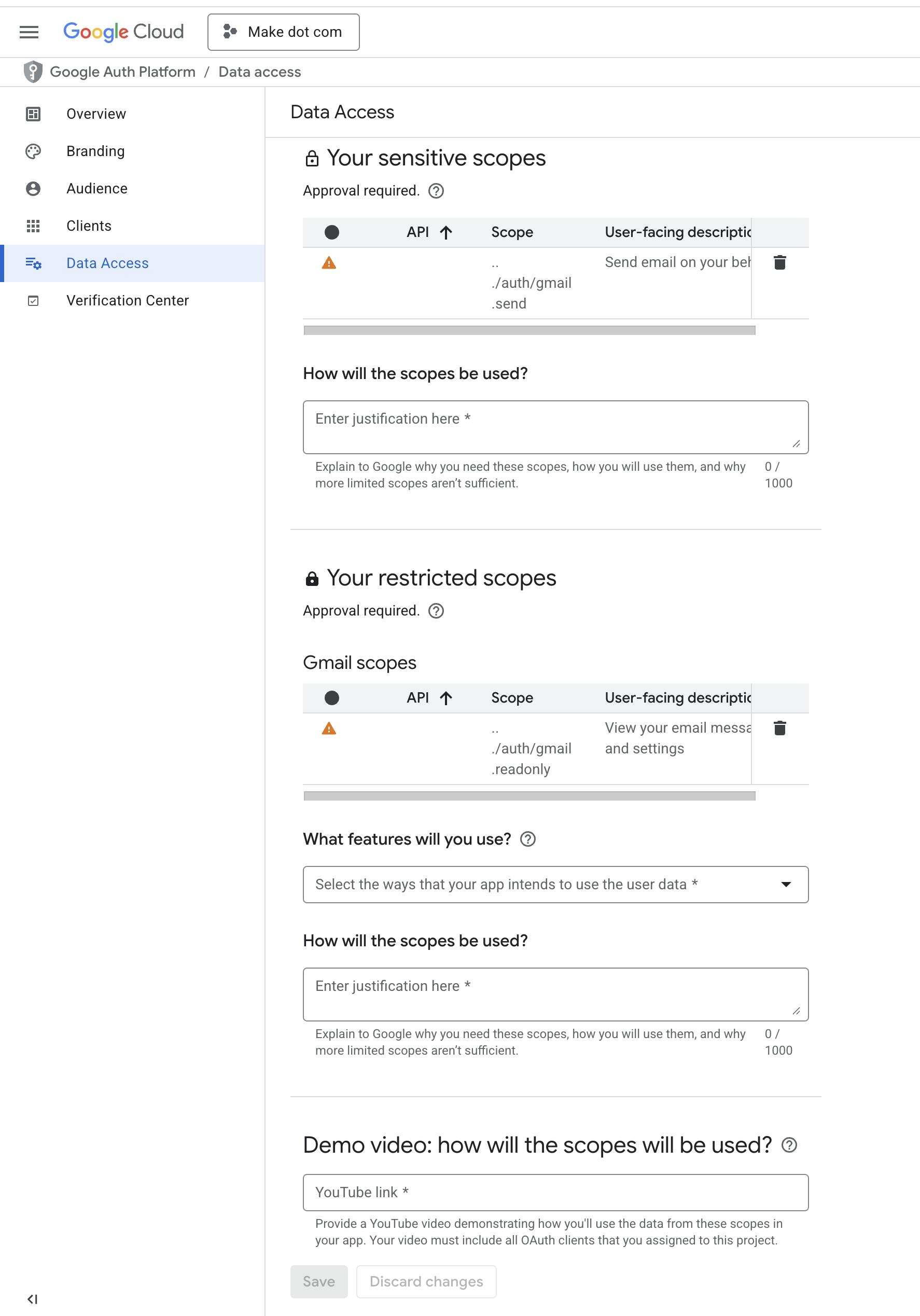Screen dimensions: 920x1316
Task: Click help icon beside Demo video heading
Action: click(x=789, y=1145)
